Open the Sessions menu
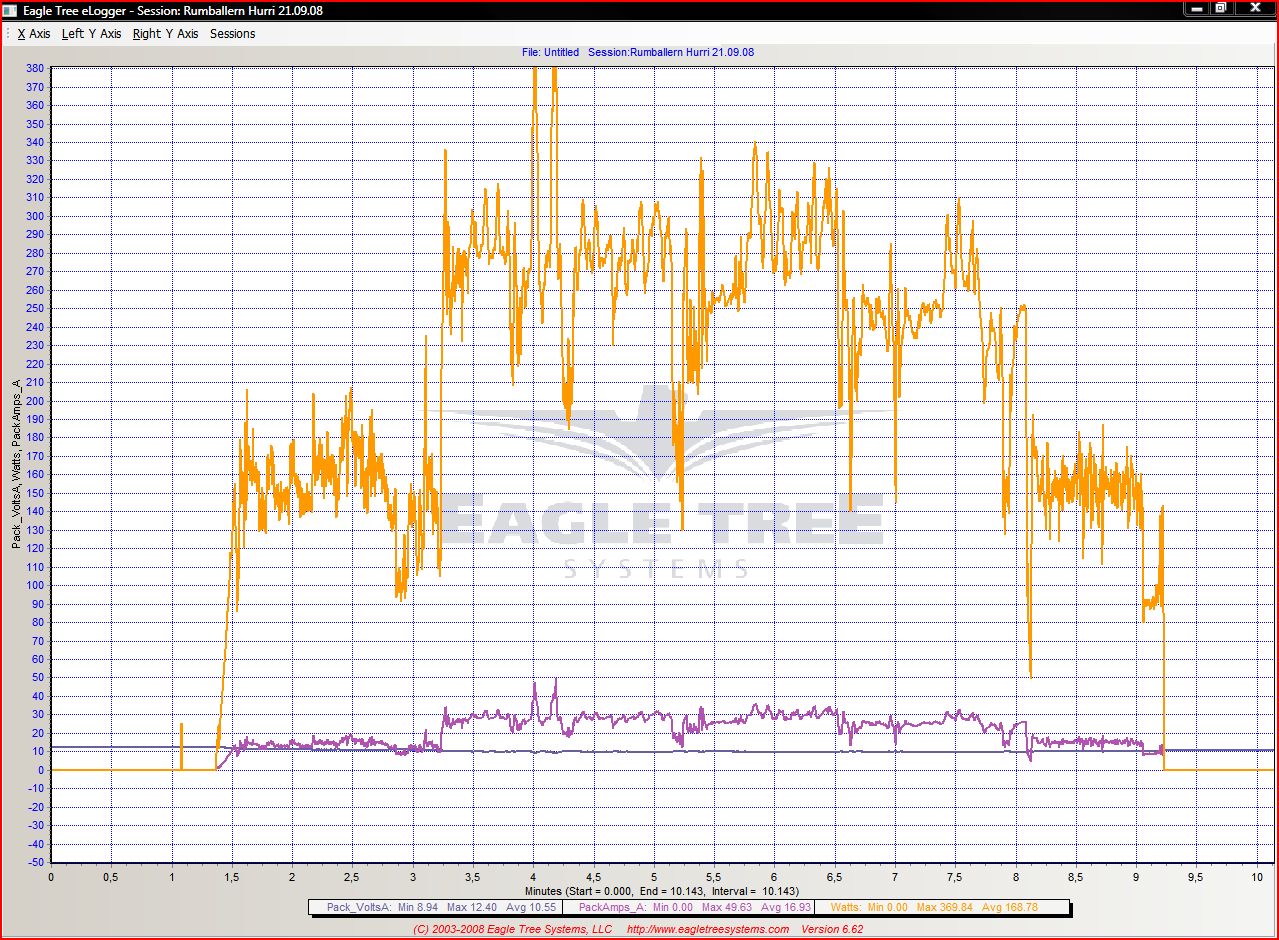This screenshot has height=940, width=1279. (233, 34)
